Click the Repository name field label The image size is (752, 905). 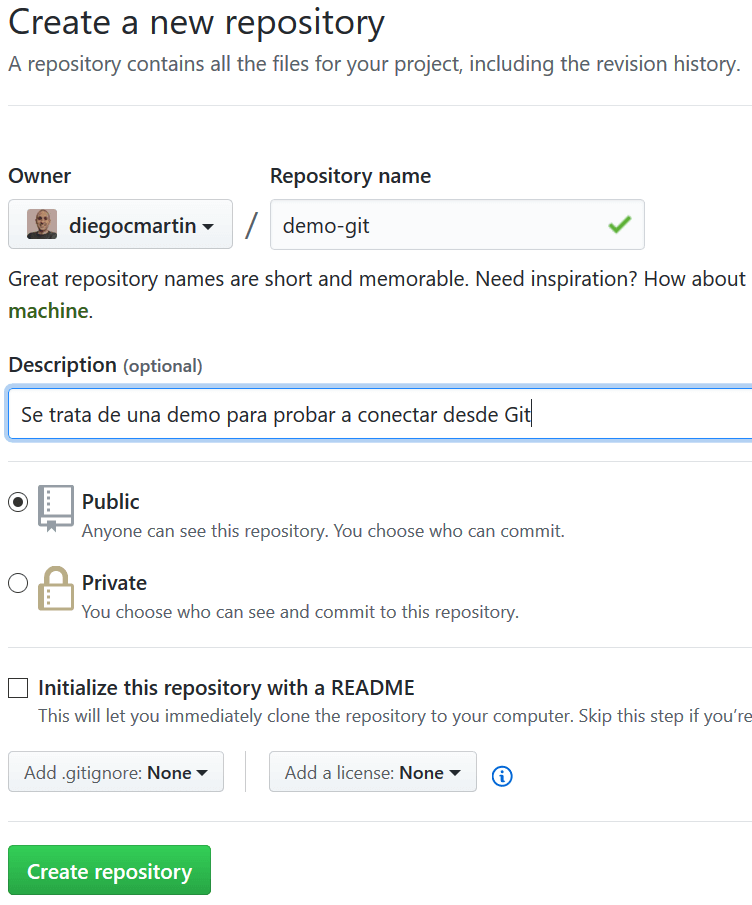[x=349, y=175]
